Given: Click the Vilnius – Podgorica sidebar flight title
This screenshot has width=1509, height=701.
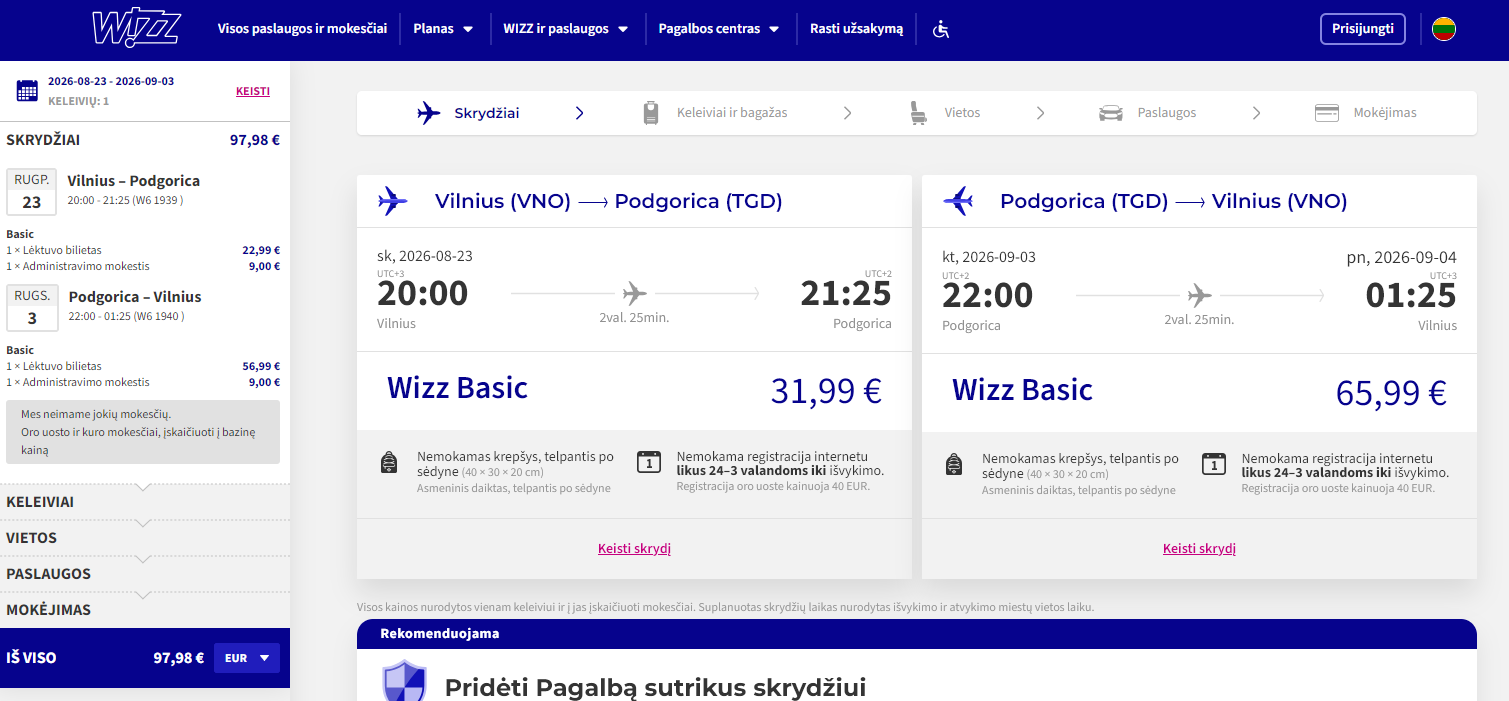Looking at the screenshot, I should point(134,181).
